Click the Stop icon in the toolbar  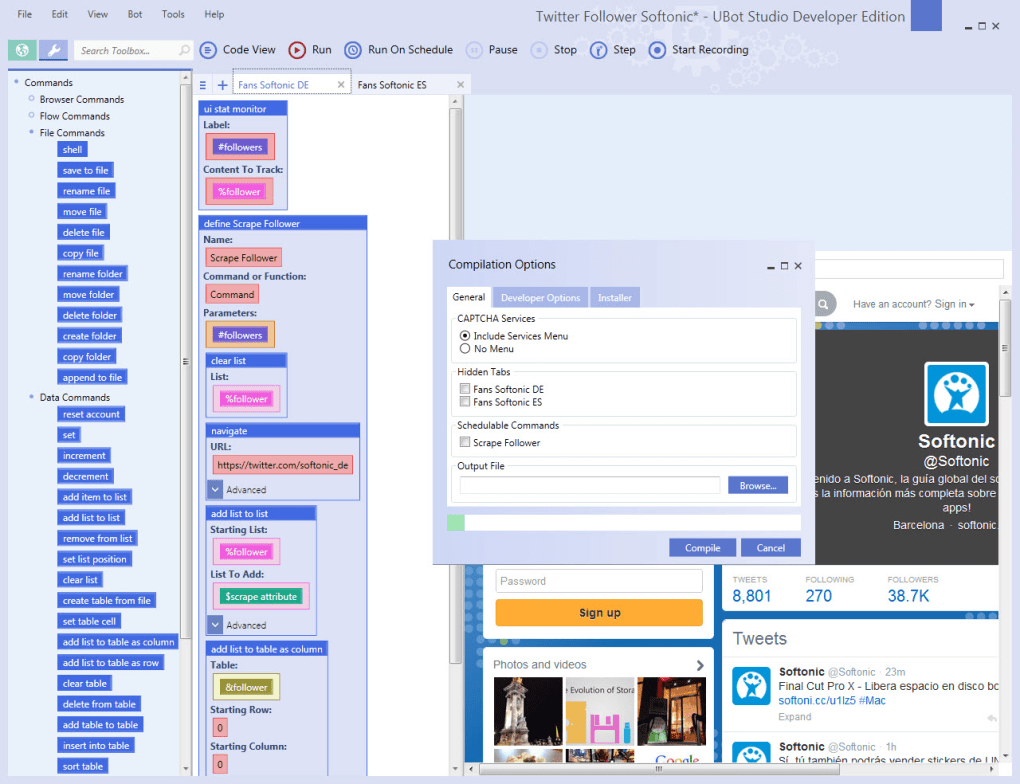tap(539, 50)
